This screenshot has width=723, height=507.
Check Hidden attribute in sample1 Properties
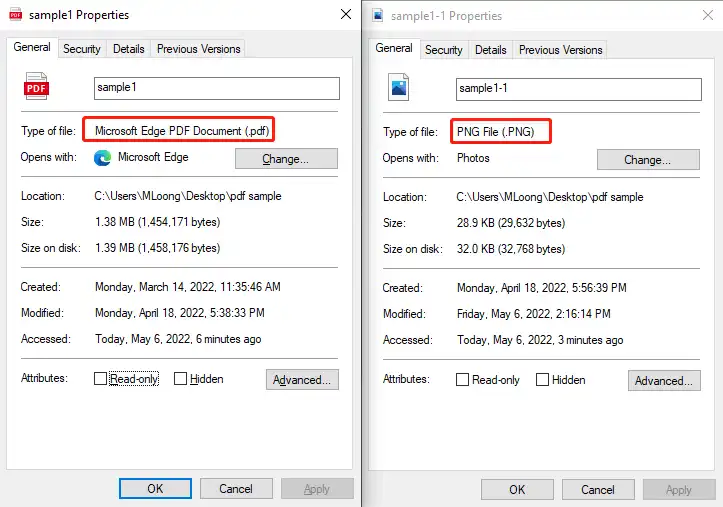[181, 379]
